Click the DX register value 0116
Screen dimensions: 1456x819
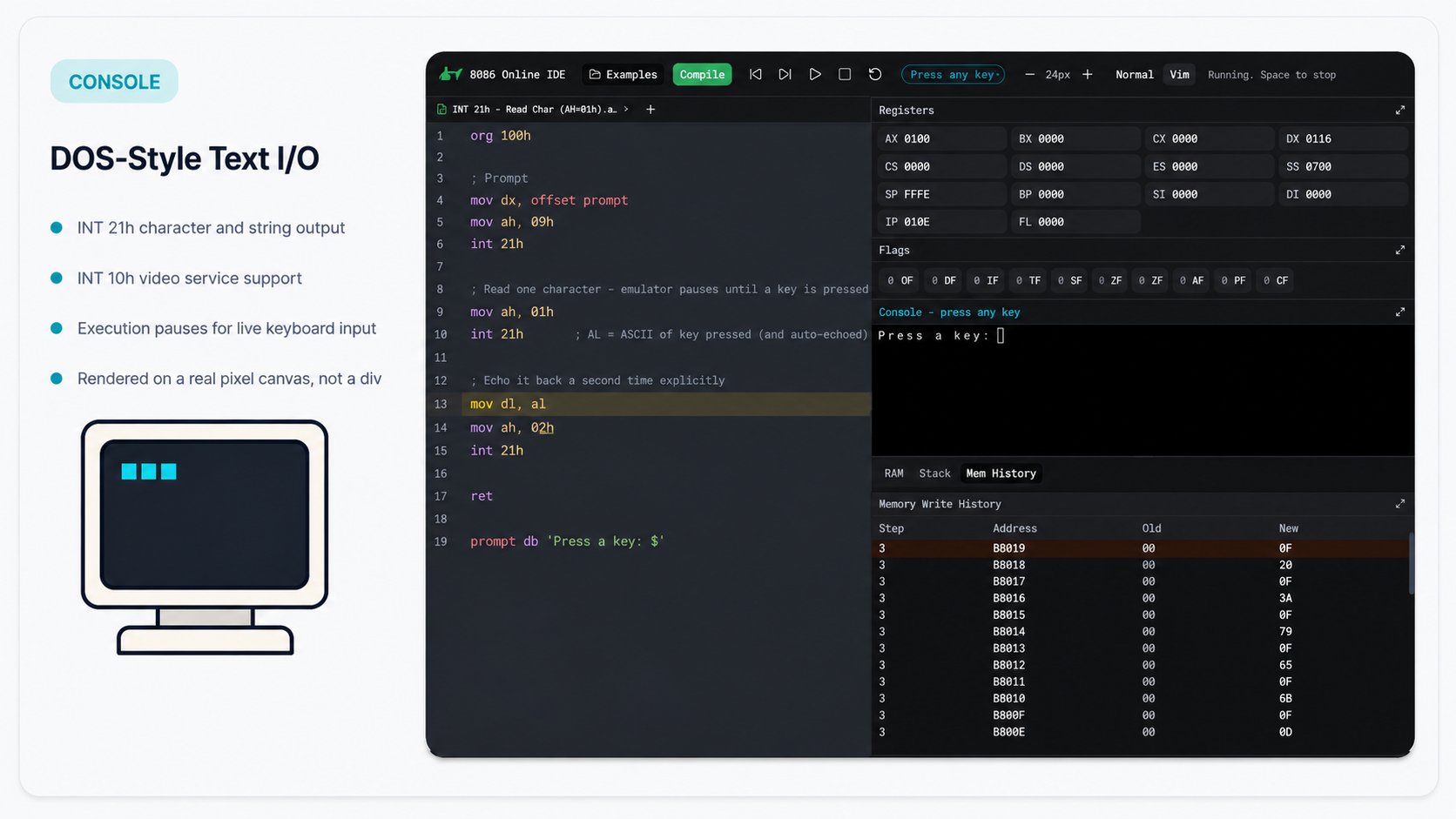pos(1318,139)
